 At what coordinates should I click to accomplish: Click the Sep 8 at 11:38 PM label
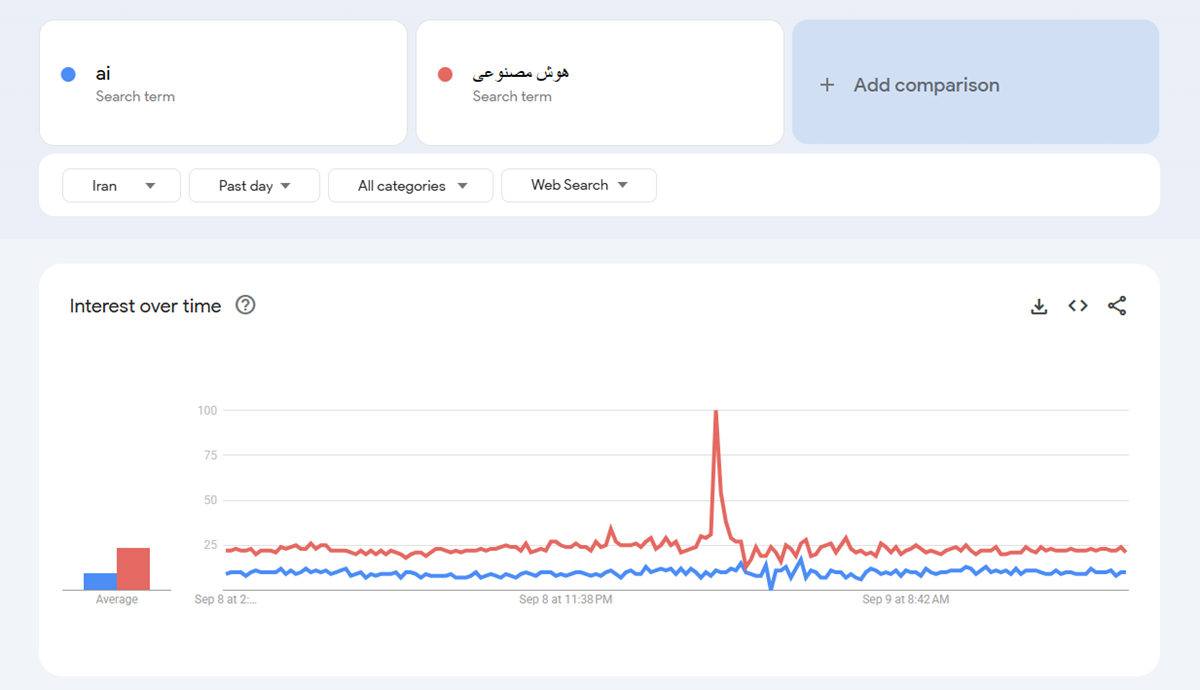pyautogui.click(x=565, y=600)
